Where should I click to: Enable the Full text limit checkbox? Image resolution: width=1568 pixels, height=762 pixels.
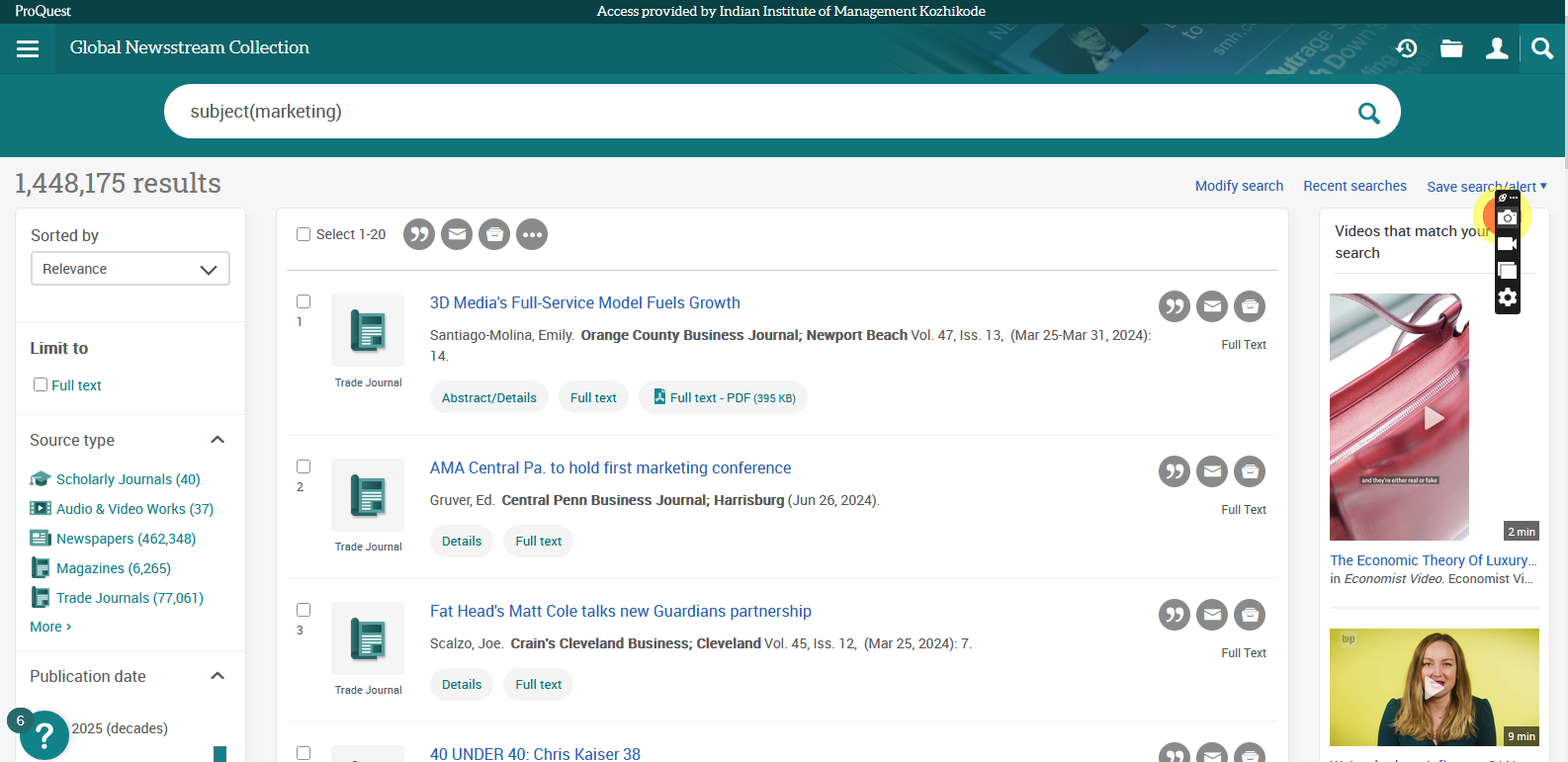[41, 384]
